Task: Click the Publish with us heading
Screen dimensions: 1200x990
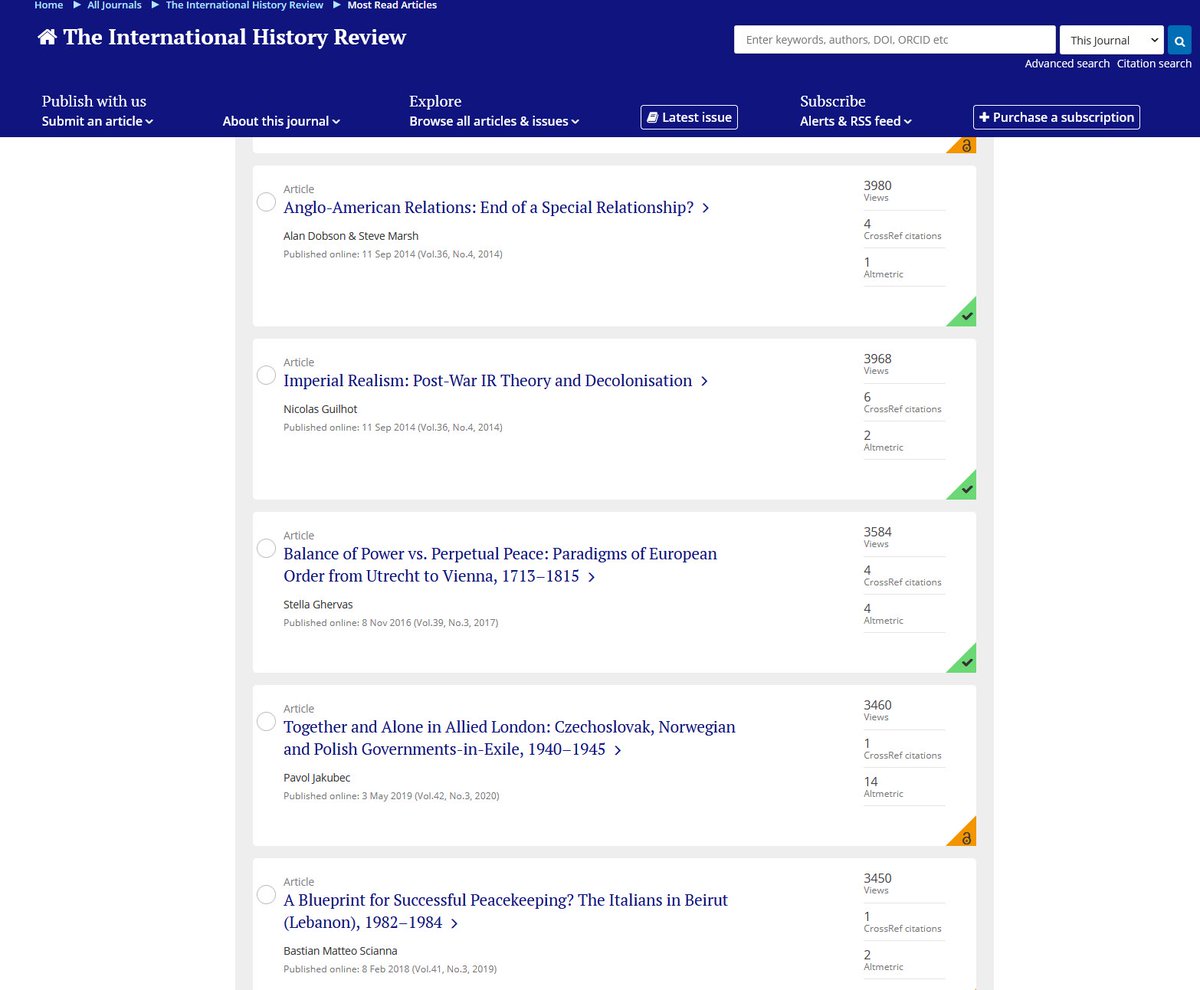Action: pyautogui.click(x=94, y=101)
